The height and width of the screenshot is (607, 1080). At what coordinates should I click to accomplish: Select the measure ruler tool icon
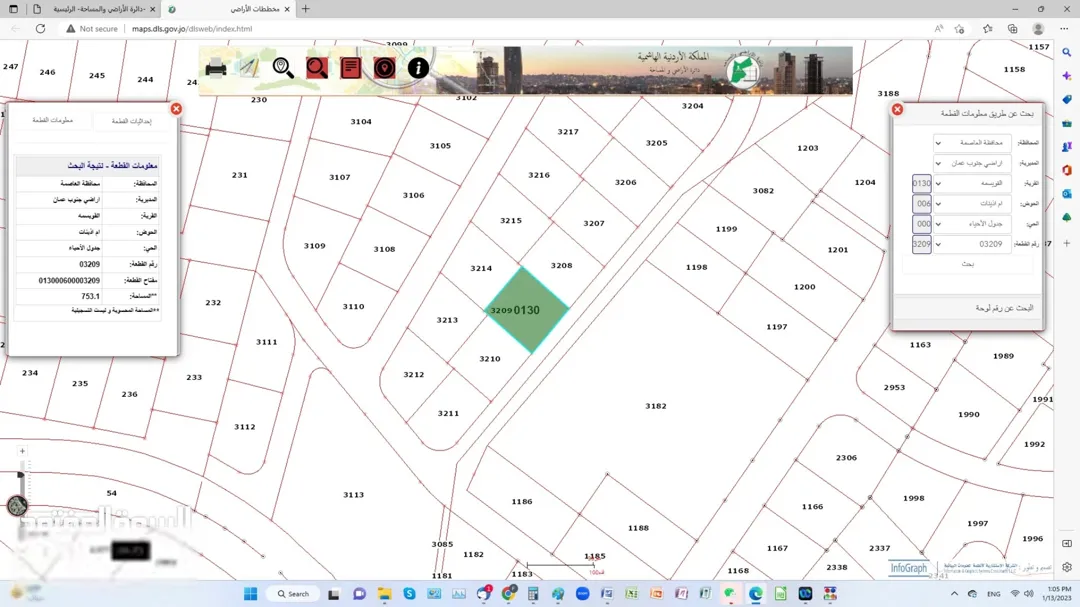249,68
